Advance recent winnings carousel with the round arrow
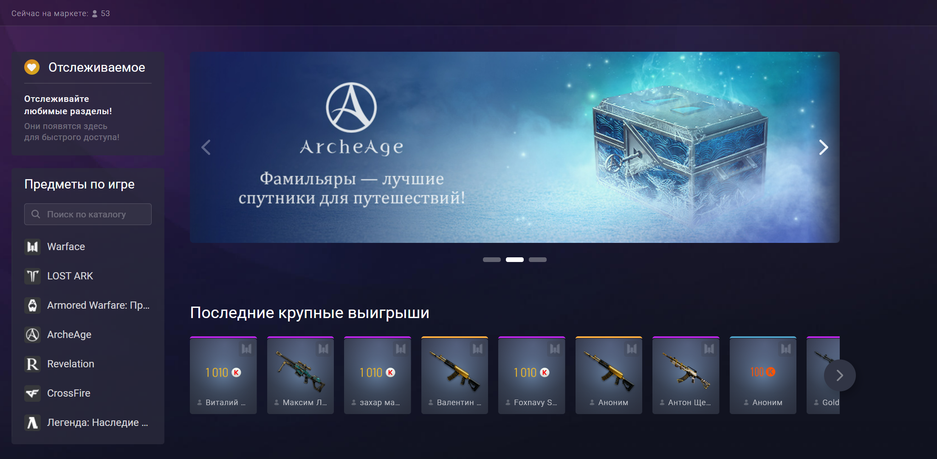 pyautogui.click(x=840, y=375)
